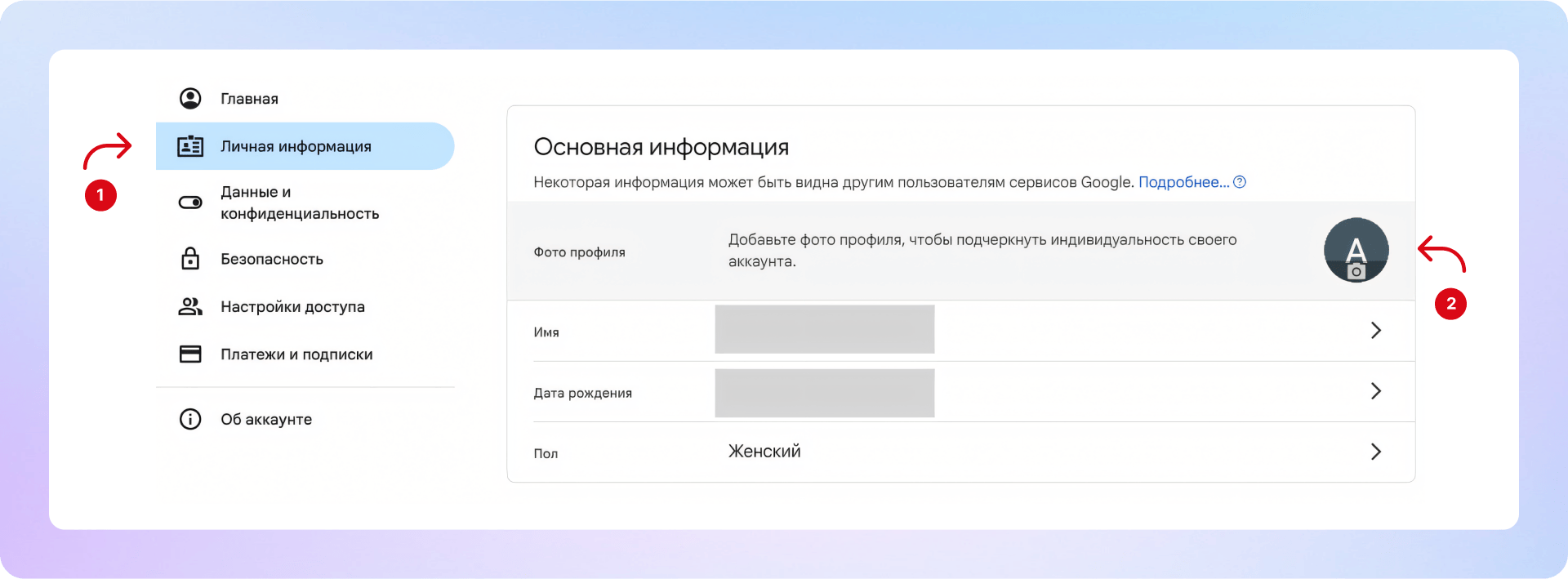Click the Главная account circle icon
The width and height of the screenshot is (1568, 579).
[x=190, y=99]
